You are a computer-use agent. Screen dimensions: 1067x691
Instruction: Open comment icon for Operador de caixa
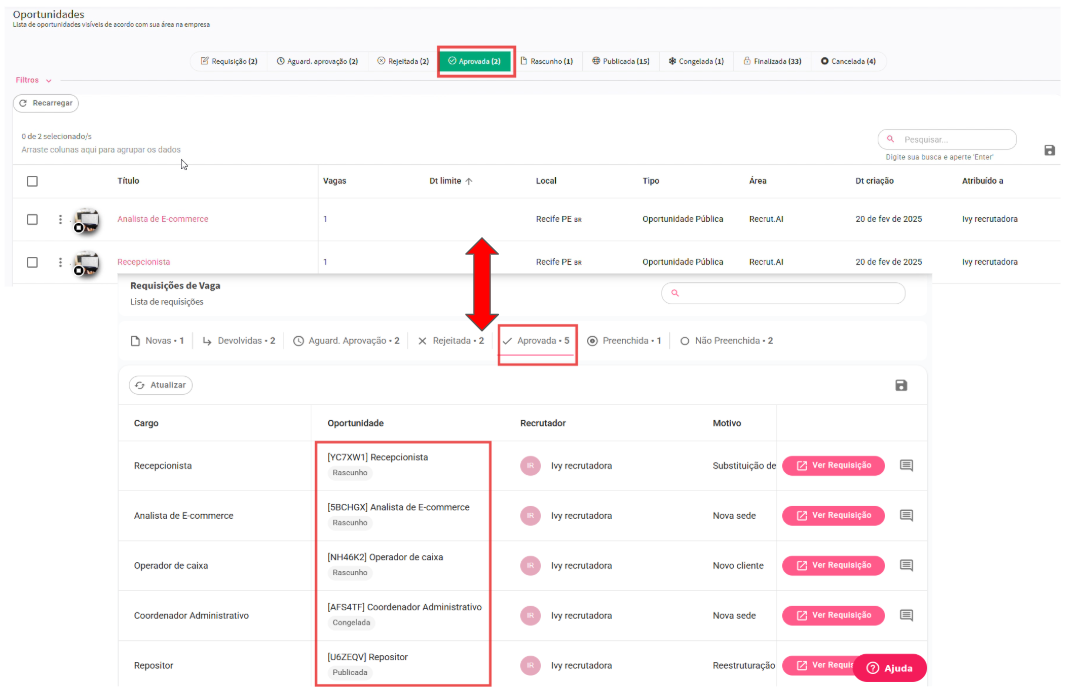(906, 565)
